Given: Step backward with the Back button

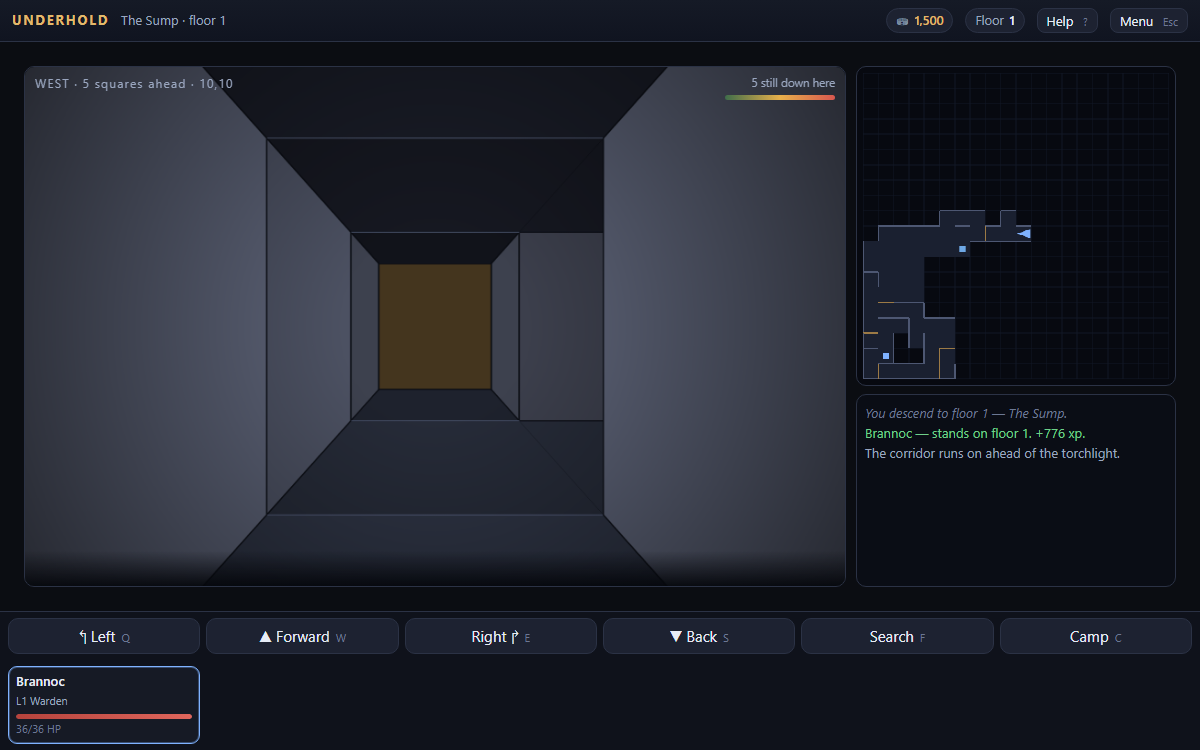Looking at the screenshot, I should pos(699,636).
